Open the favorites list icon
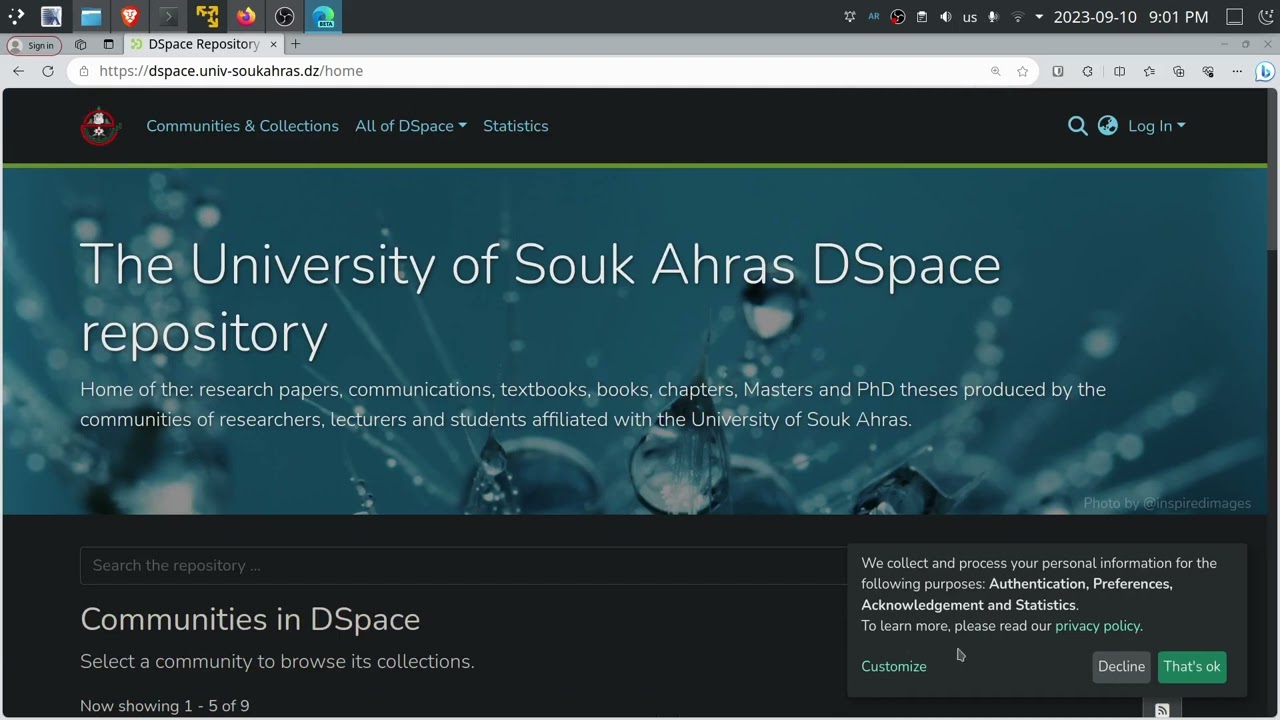The image size is (1280, 720). pyautogui.click(x=1149, y=71)
